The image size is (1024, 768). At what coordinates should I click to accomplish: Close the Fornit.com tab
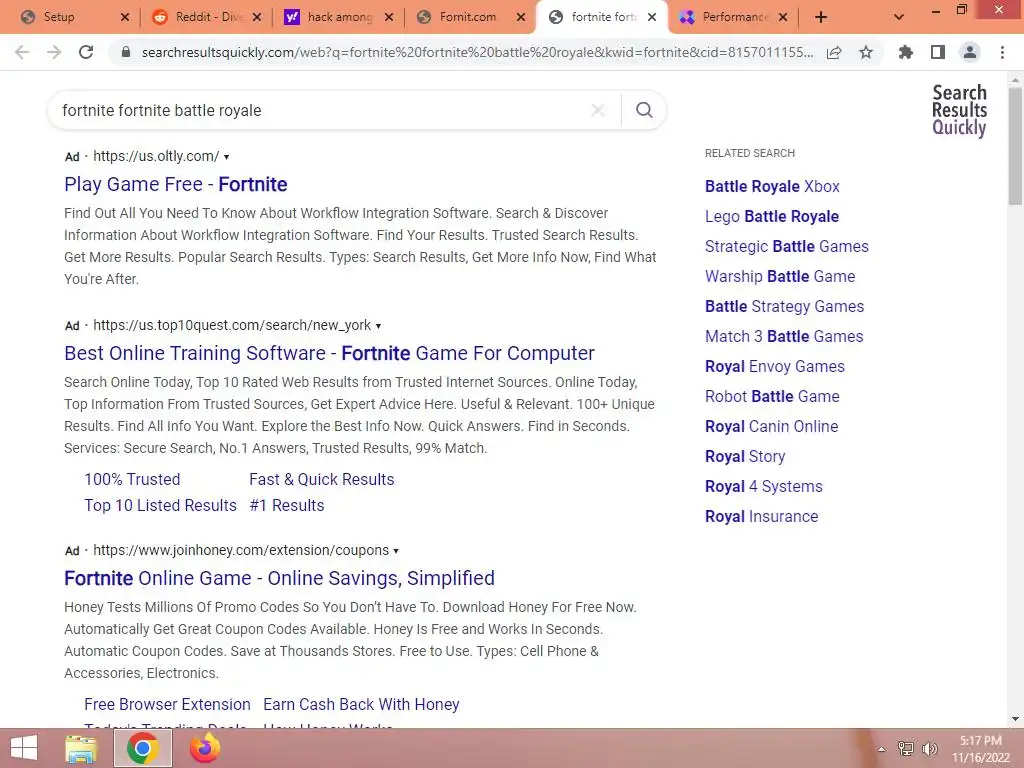[520, 18]
